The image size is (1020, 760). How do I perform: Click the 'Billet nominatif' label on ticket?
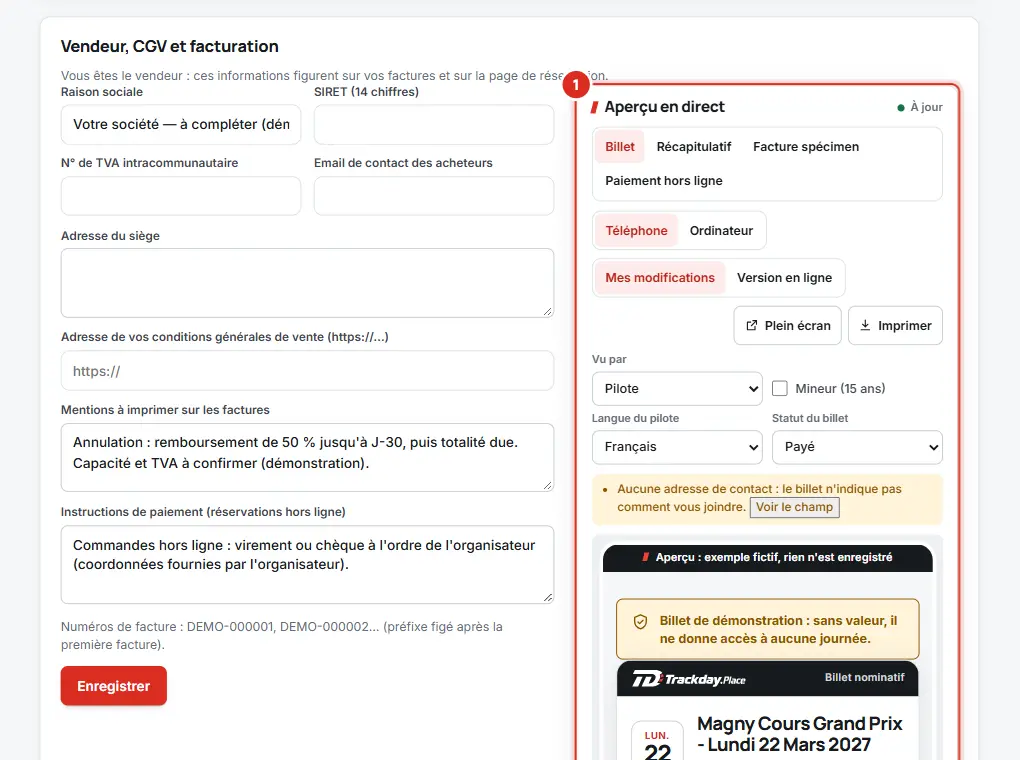[865, 677]
